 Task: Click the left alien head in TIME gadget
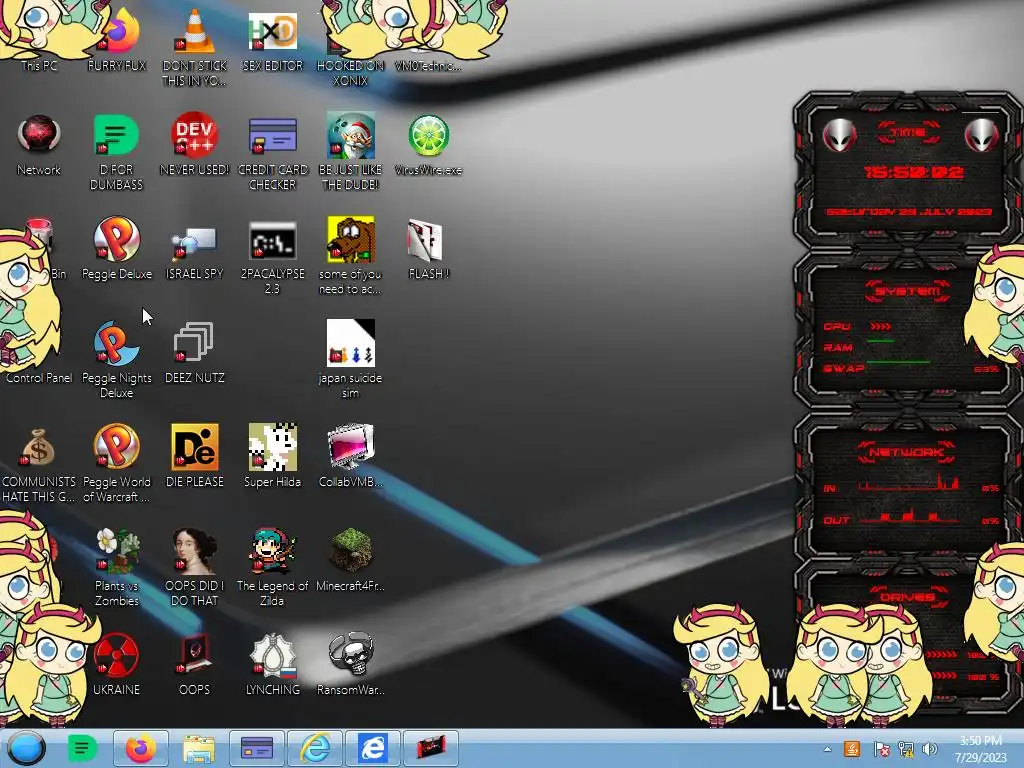pyautogui.click(x=839, y=136)
